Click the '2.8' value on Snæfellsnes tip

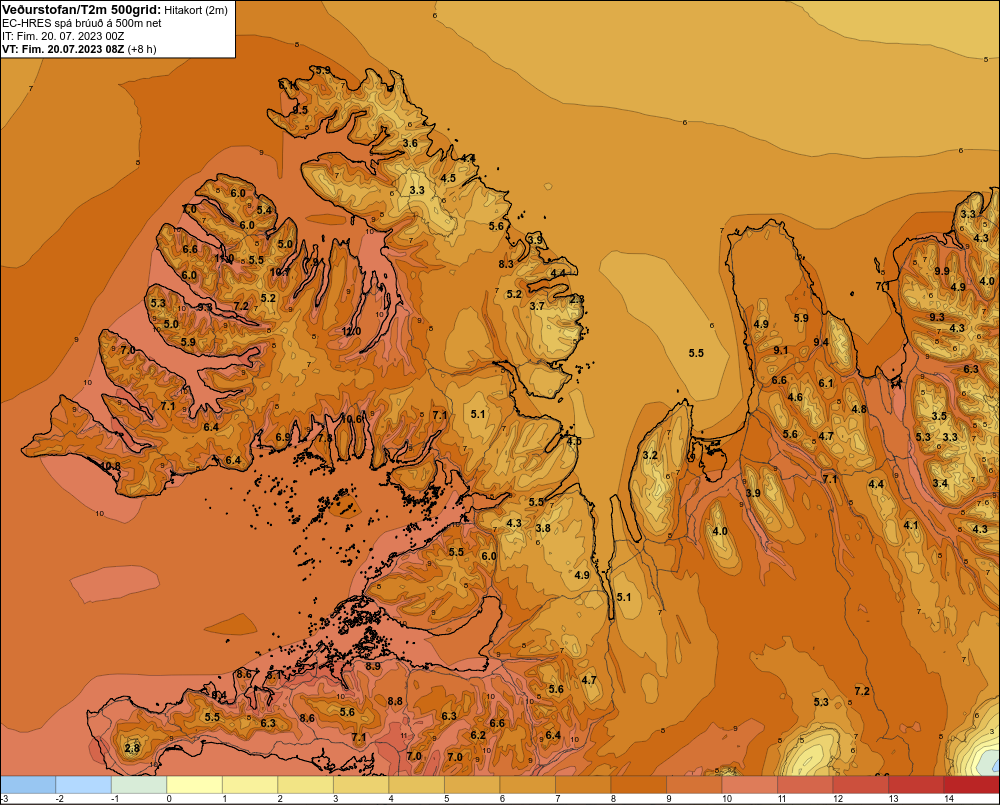coord(132,748)
